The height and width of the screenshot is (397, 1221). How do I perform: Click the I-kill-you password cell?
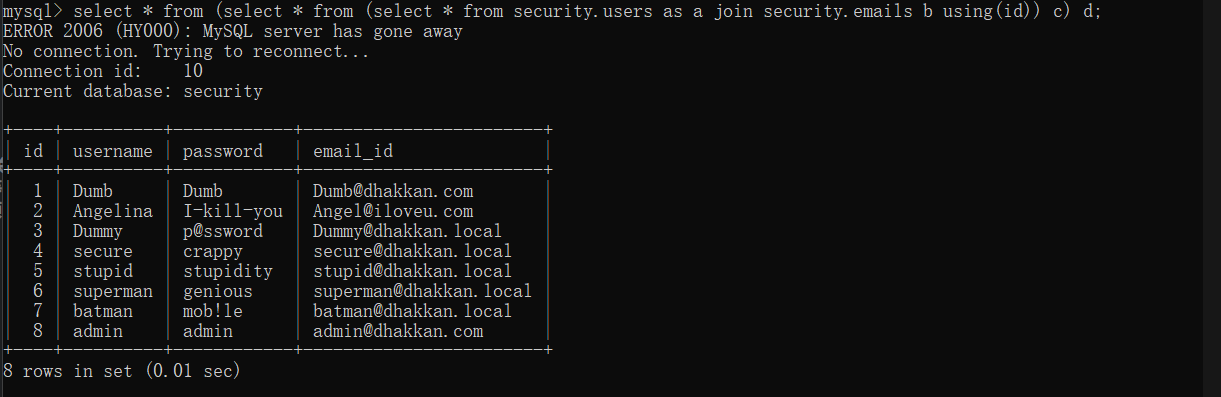[x=233, y=212]
